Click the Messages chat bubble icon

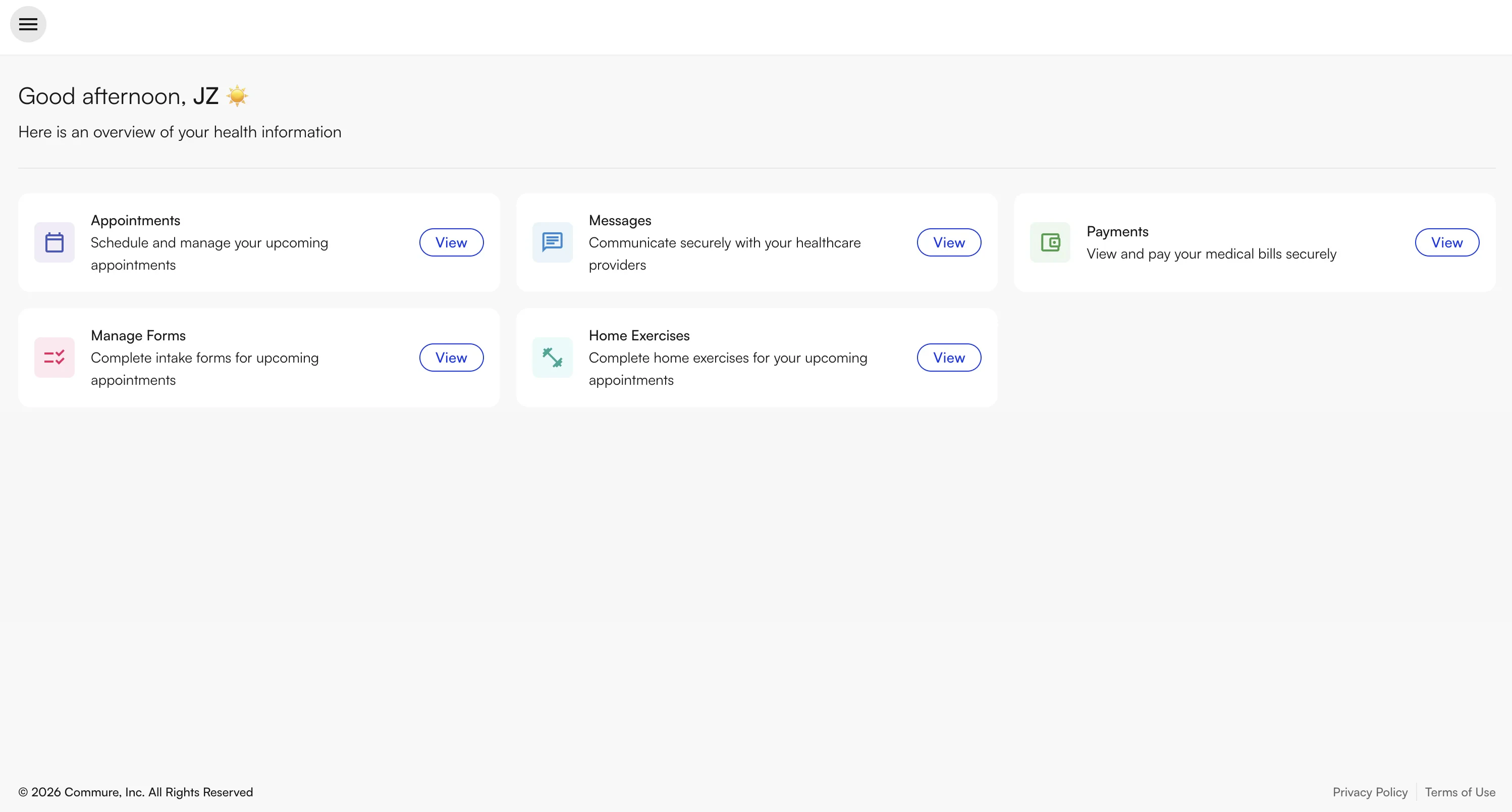point(552,242)
